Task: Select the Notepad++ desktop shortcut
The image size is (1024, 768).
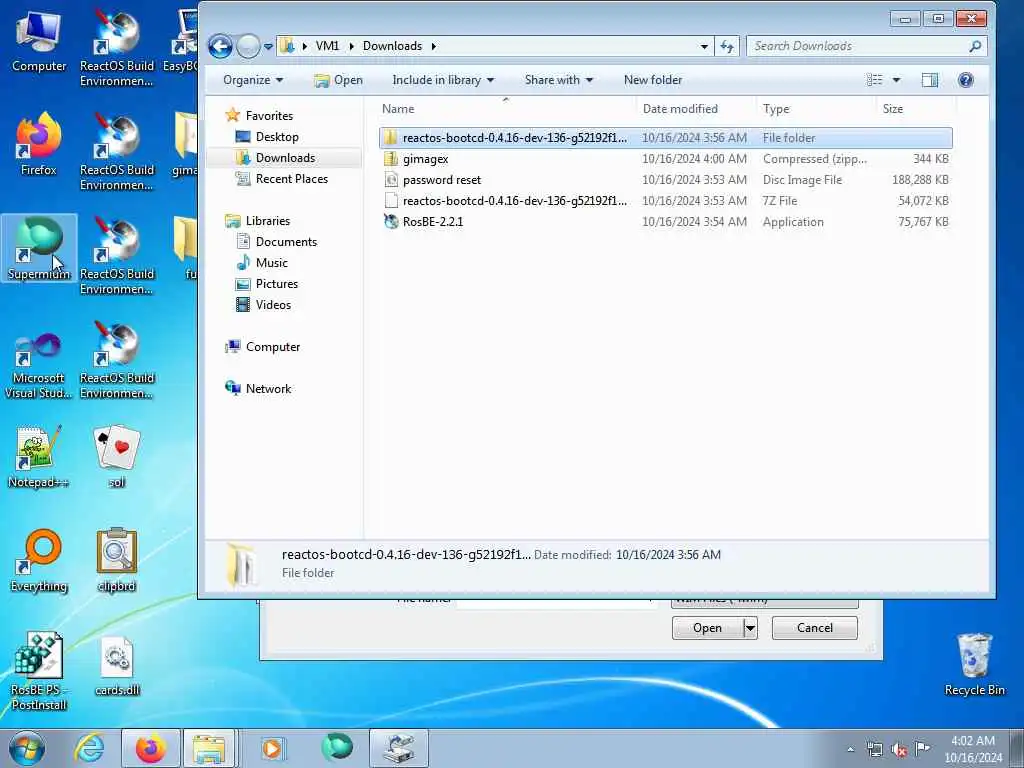Action: [39, 456]
